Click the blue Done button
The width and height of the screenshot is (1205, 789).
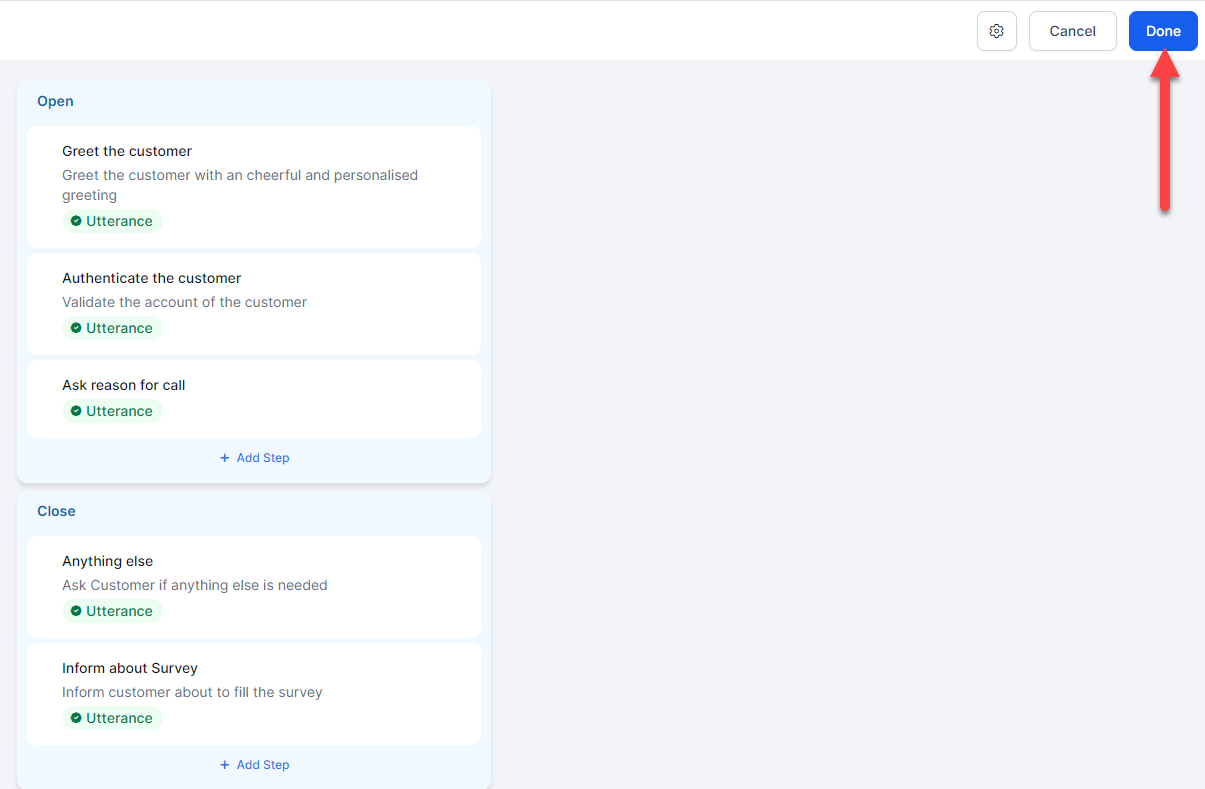pyautogui.click(x=1163, y=31)
